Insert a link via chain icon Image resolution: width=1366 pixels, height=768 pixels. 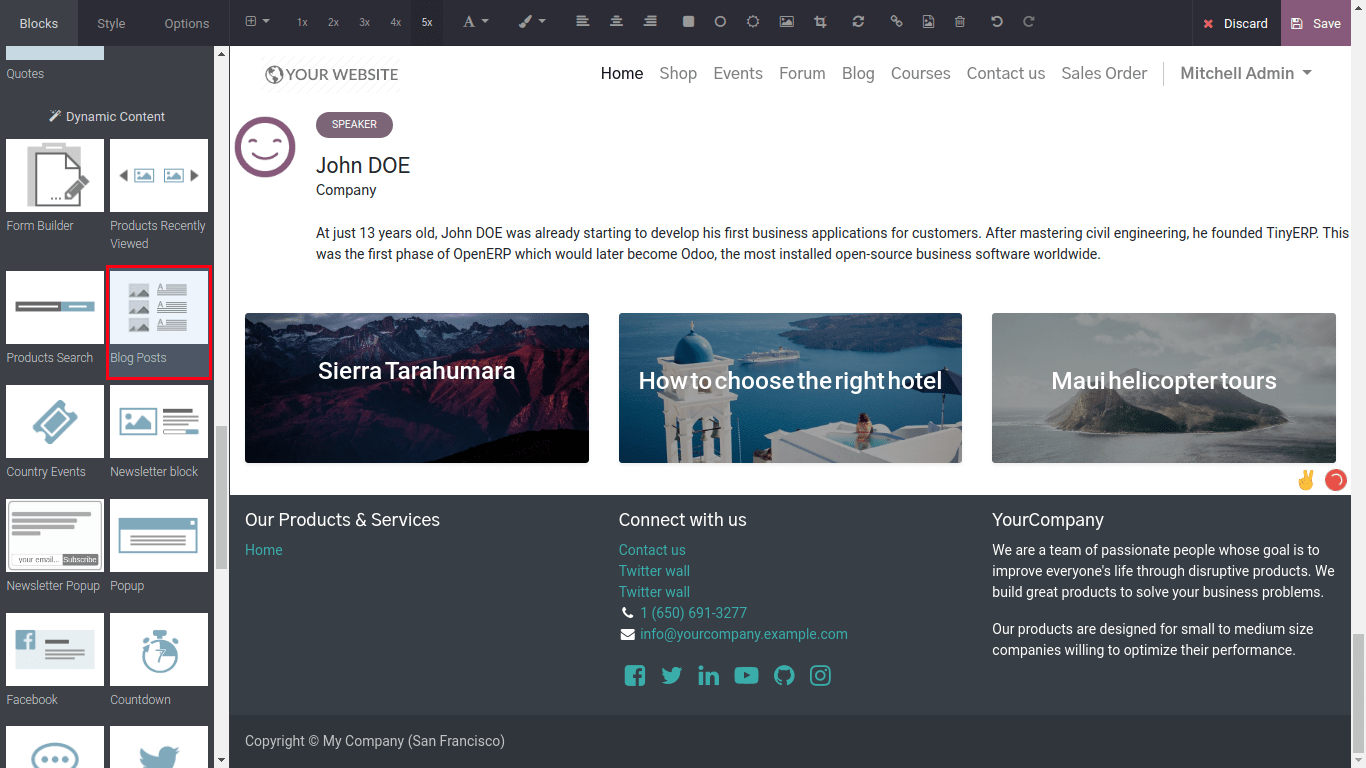[x=896, y=22]
